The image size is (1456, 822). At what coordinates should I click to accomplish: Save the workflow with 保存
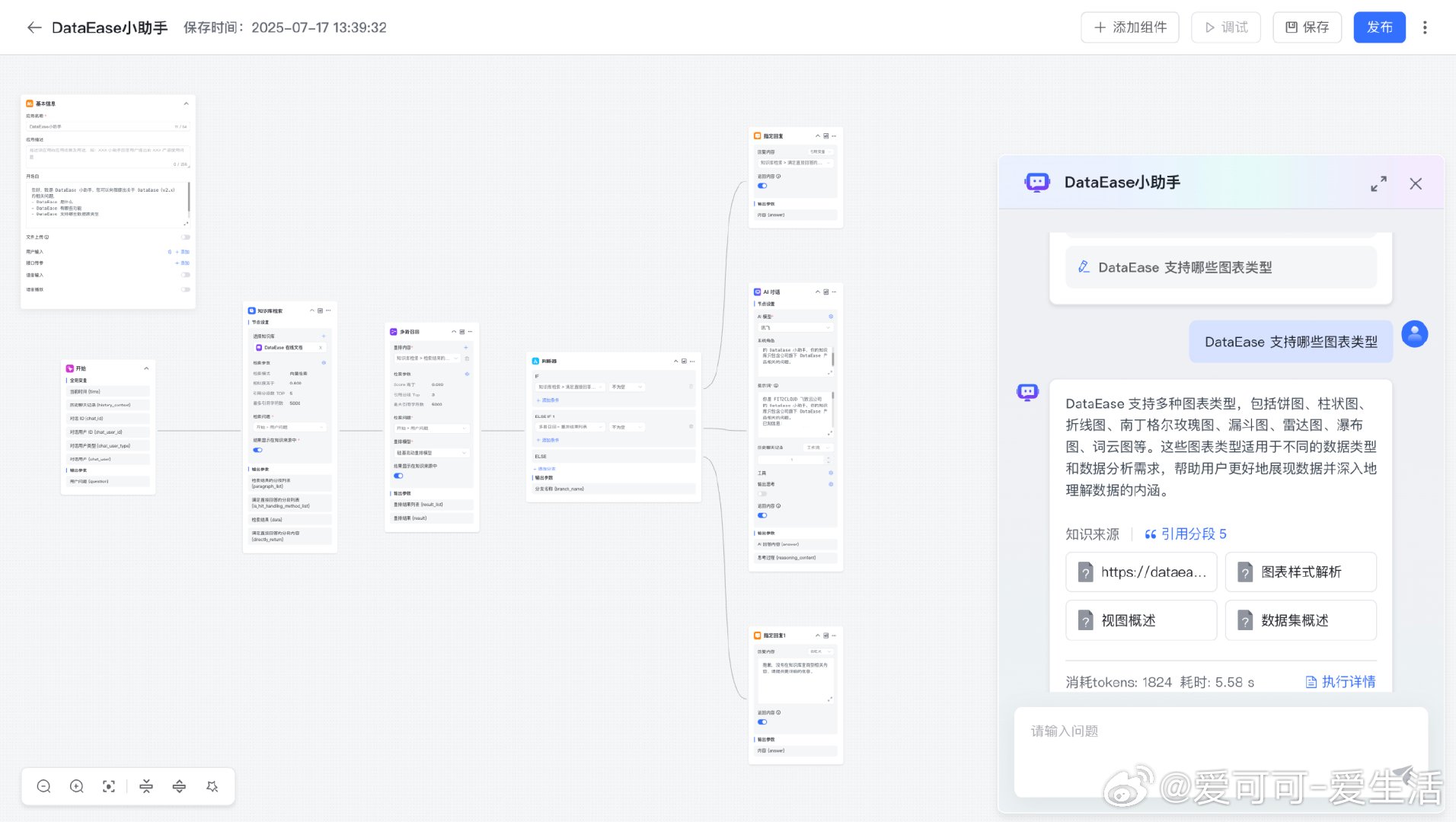pos(1308,27)
